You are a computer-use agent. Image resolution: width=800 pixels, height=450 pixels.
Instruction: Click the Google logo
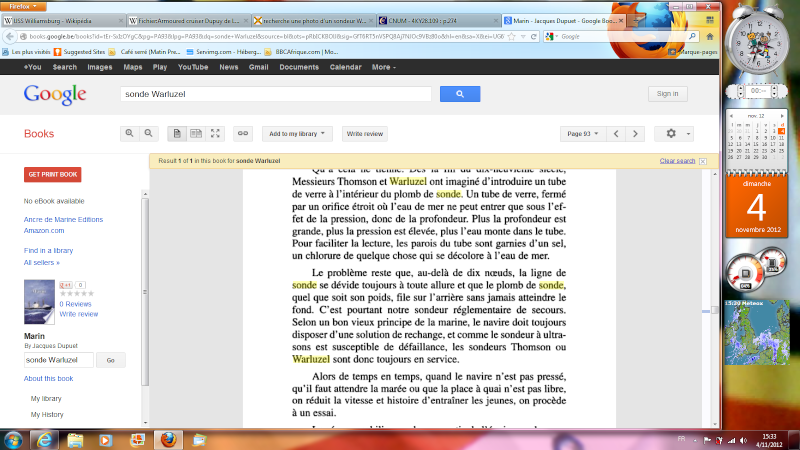pyautogui.click(x=55, y=94)
